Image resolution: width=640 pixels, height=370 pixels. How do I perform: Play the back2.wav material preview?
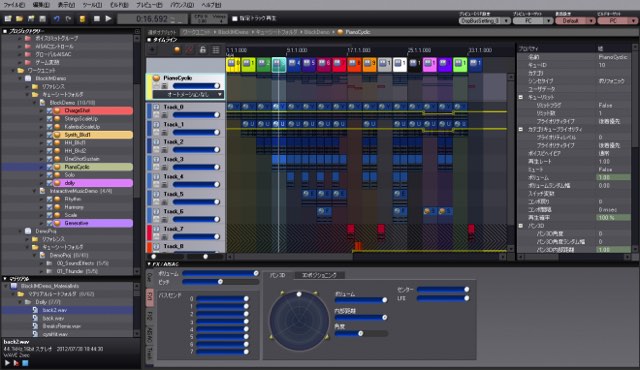7,363
